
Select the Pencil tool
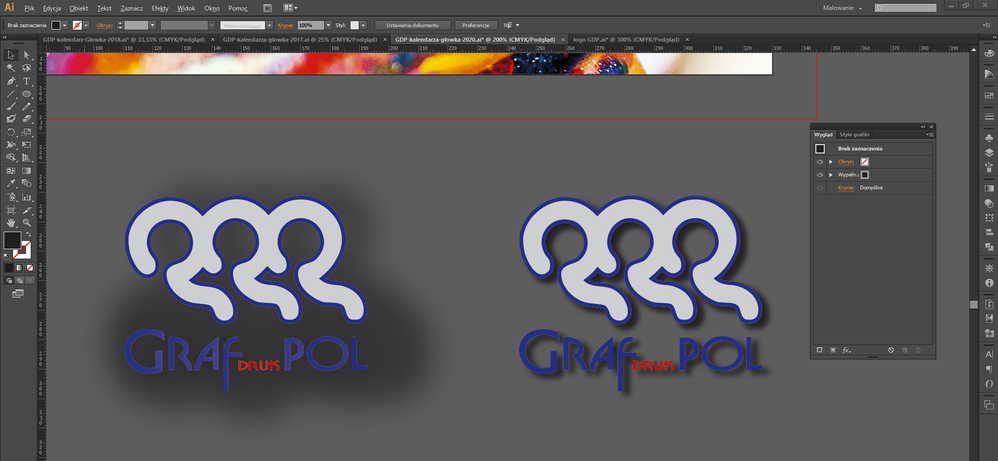coord(27,106)
